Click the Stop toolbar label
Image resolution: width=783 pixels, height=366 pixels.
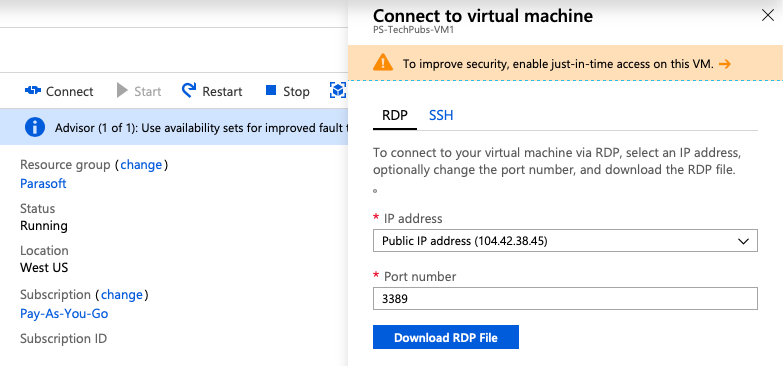click(296, 91)
